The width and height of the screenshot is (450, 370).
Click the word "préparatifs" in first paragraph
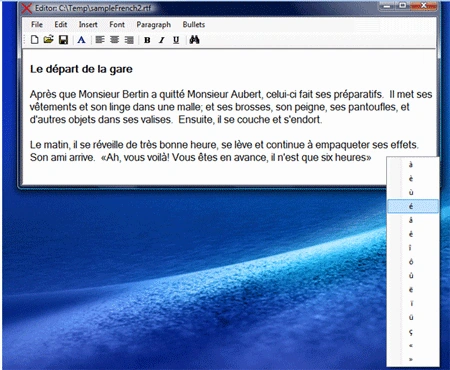coord(358,95)
